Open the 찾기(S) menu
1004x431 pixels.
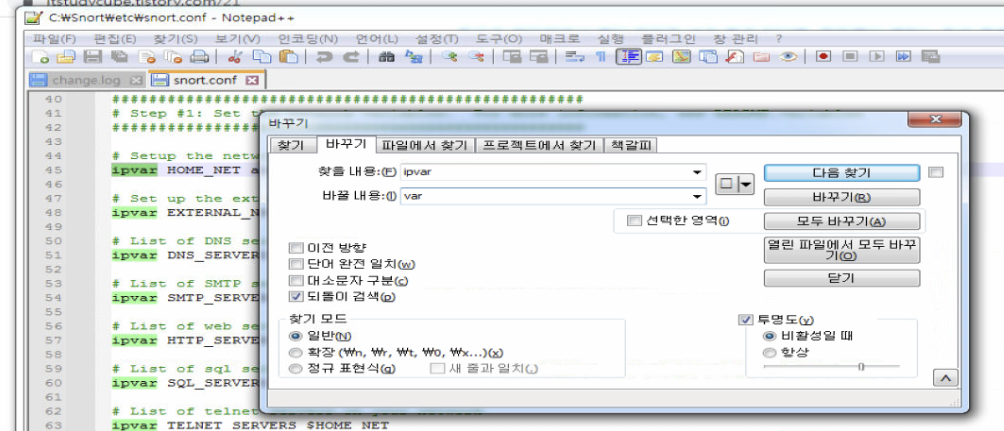coord(175,38)
